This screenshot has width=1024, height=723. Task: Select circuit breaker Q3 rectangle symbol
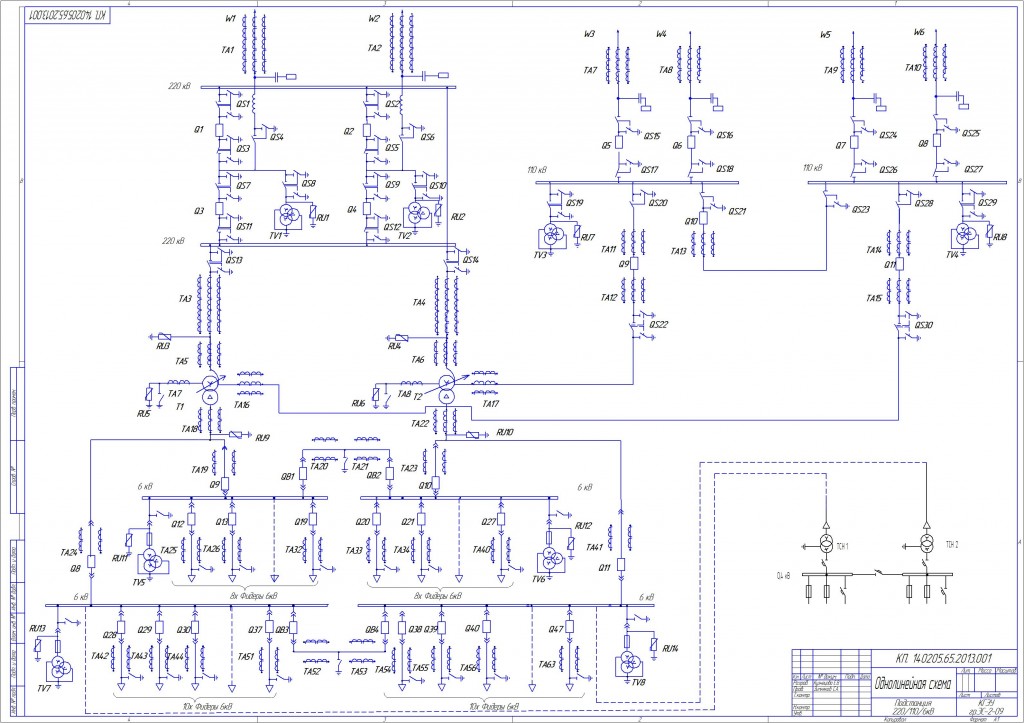(219, 209)
